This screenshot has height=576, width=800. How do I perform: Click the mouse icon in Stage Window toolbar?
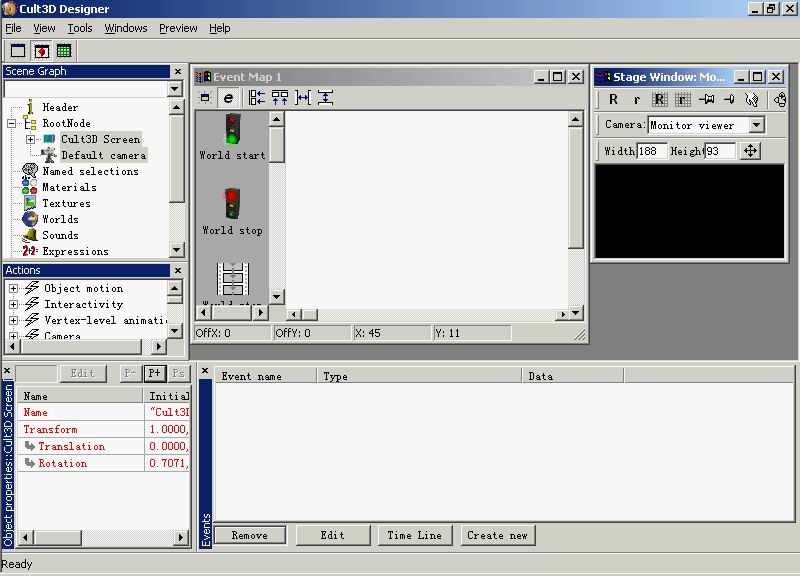(780, 99)
